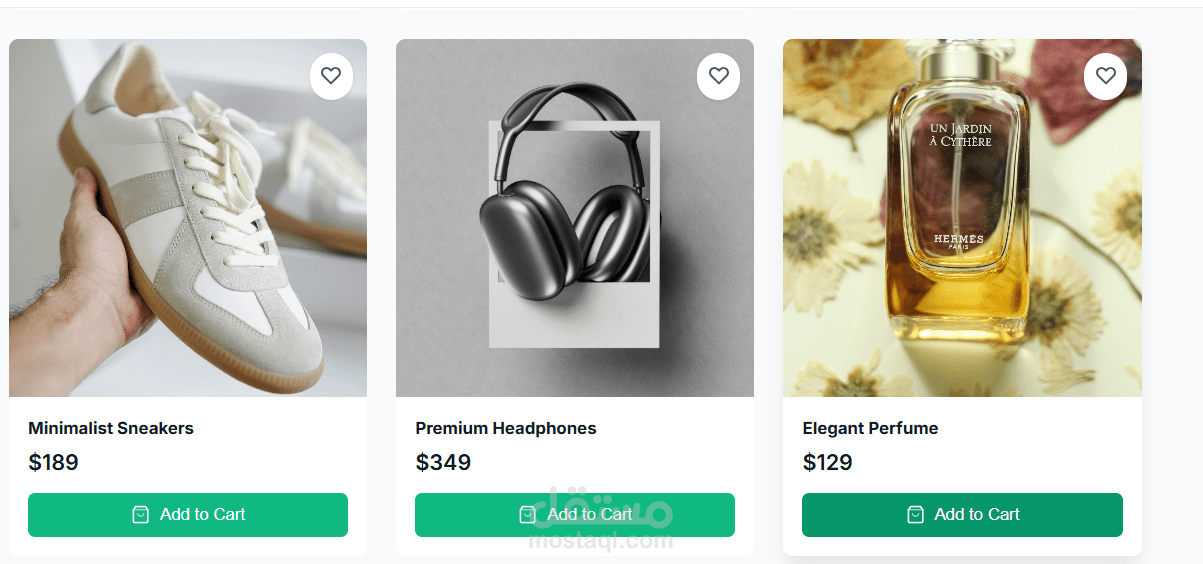Click the shopping bag icon under Elegant Perfume
Viewport: 1203px width, 564px height.
(915, 514)
